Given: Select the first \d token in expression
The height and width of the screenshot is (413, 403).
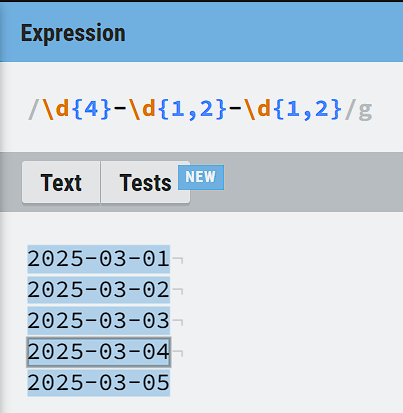Looking at the screenshot, I should click(56, 109).
